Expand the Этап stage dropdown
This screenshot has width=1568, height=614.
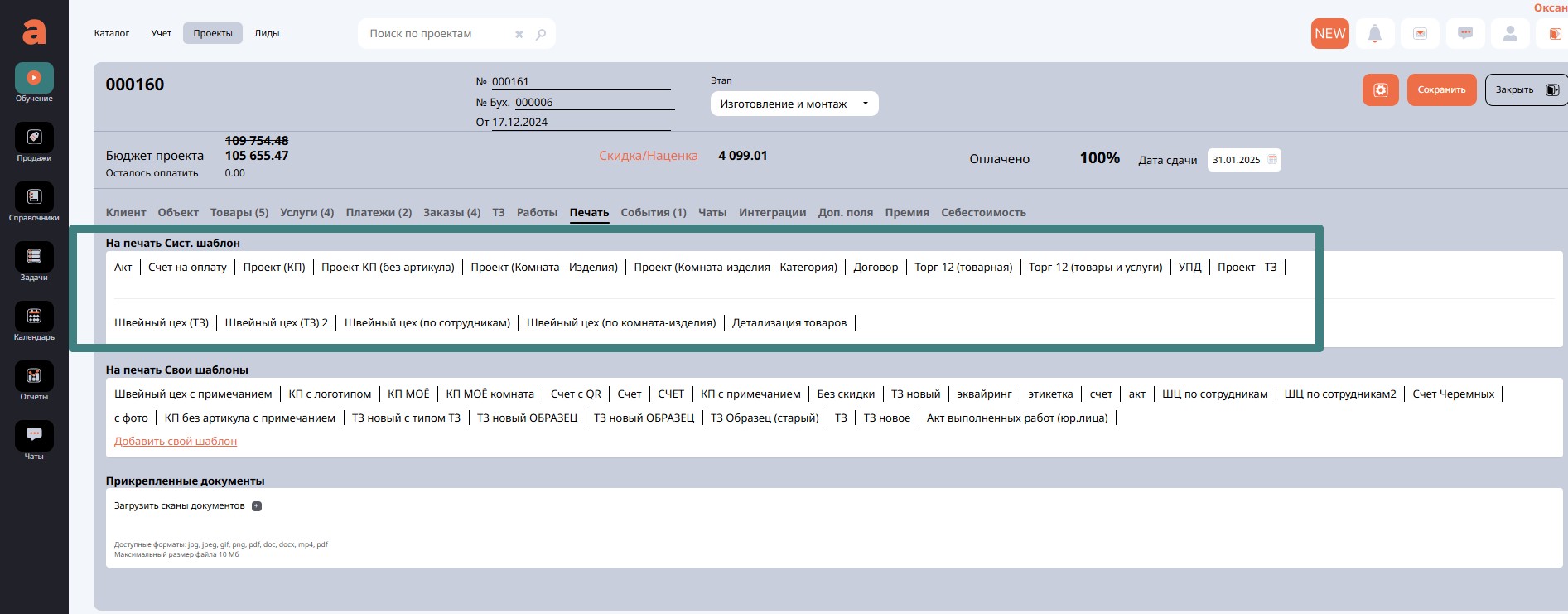[x=794, y=104]
